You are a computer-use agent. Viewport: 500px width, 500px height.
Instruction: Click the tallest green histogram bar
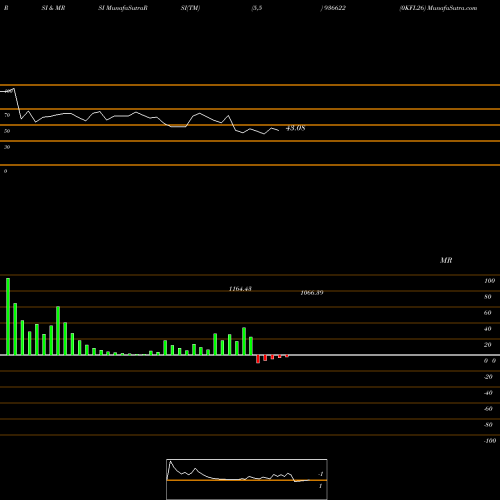8,316
